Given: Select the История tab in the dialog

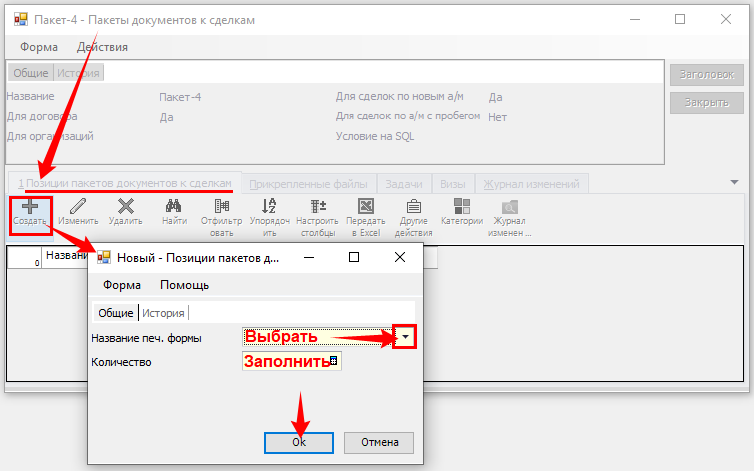Looking at the screenshot, I should tap(163, 313).
